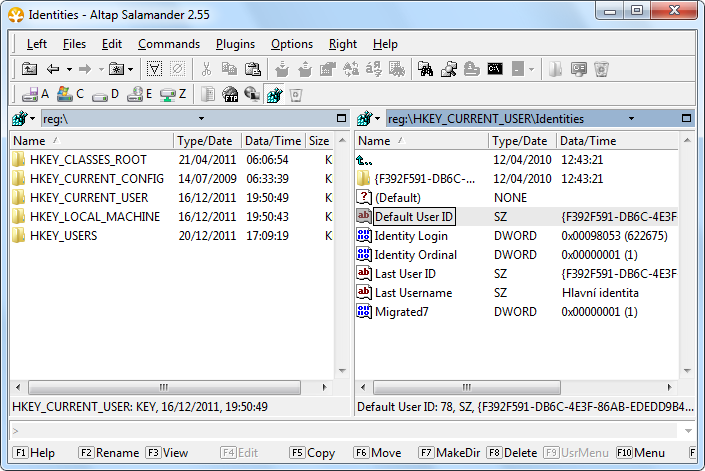Sort right panel by Type/Date column

[x=522, y=141]
